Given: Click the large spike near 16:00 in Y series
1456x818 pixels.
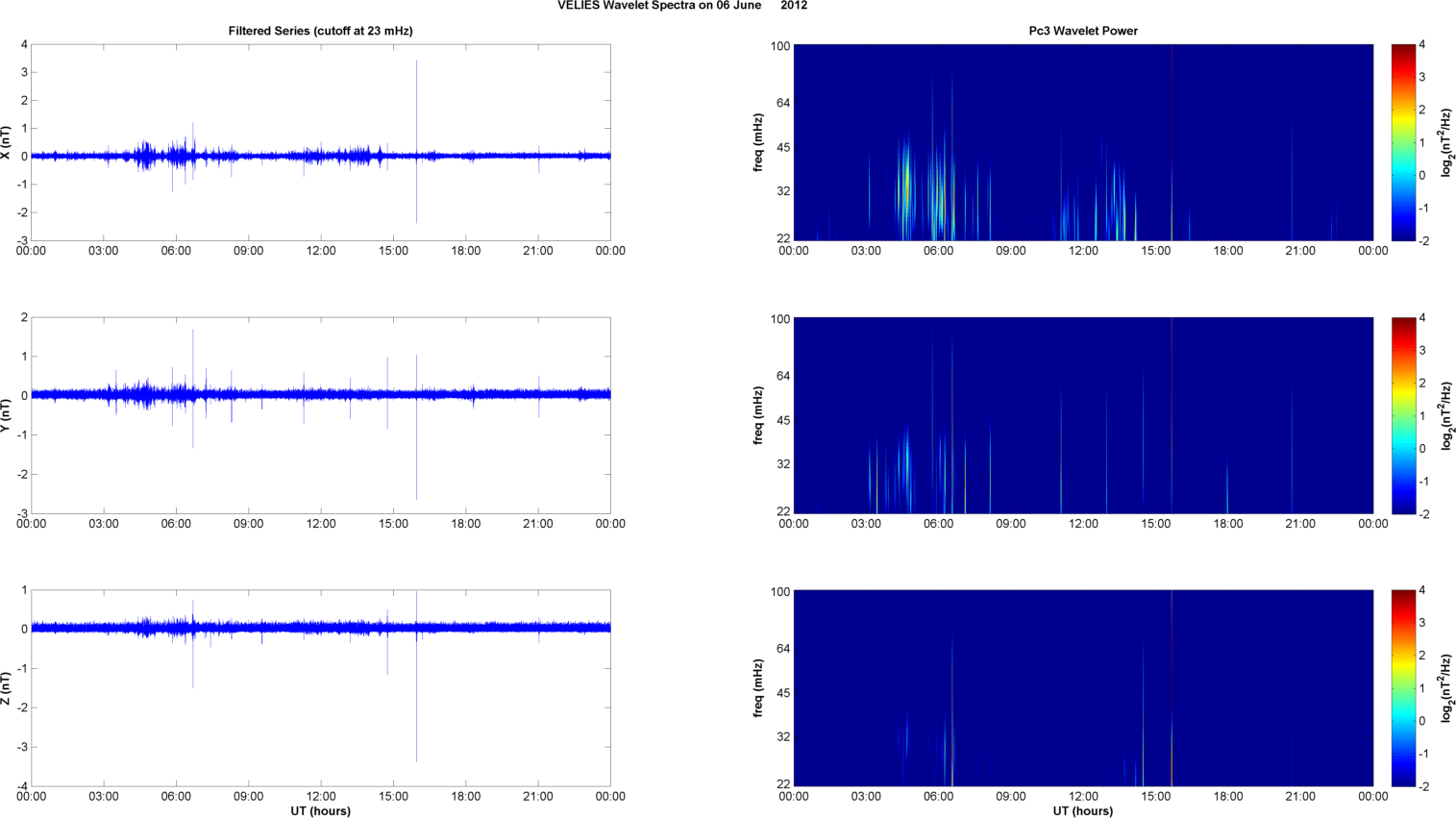Looking at the screenshot, I should (416, 428).
